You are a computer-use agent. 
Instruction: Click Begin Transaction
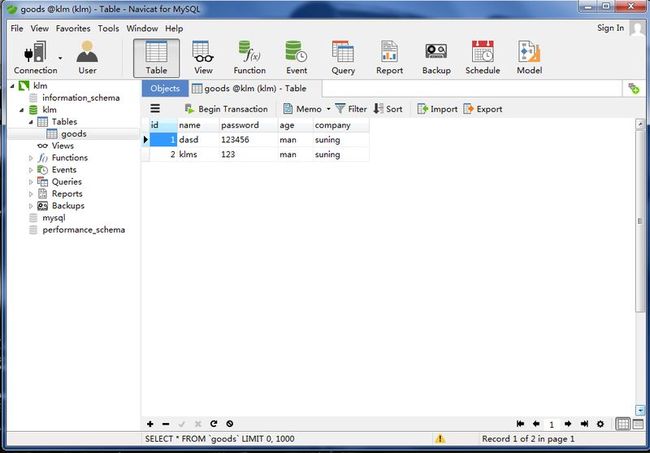click(226, 109)
